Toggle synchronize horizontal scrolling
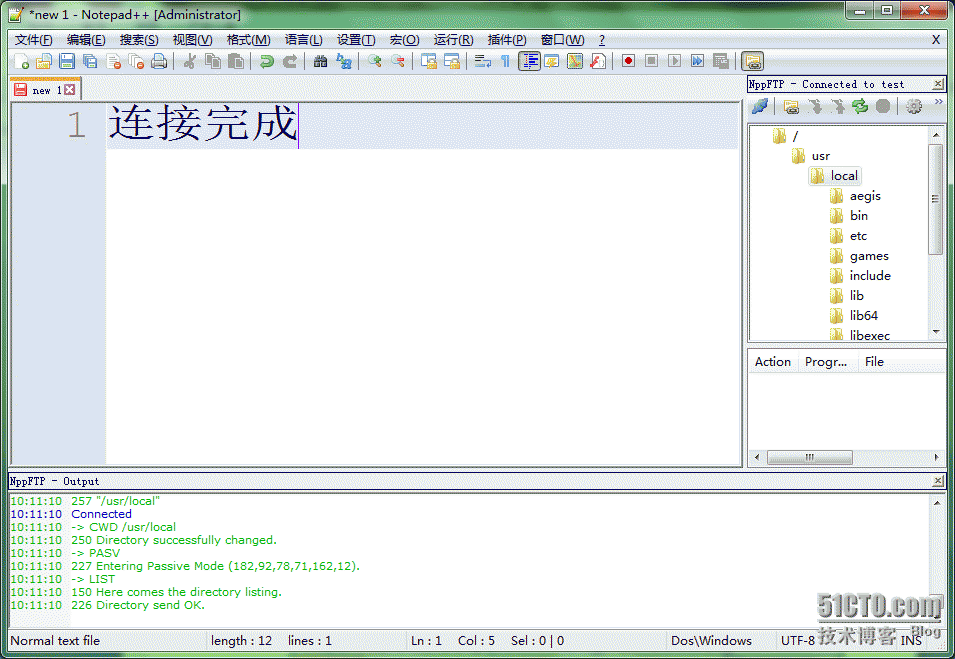Image resolution: width=955 pixels, height=659 pixels. pyautogui.click(x=452, y=61)
